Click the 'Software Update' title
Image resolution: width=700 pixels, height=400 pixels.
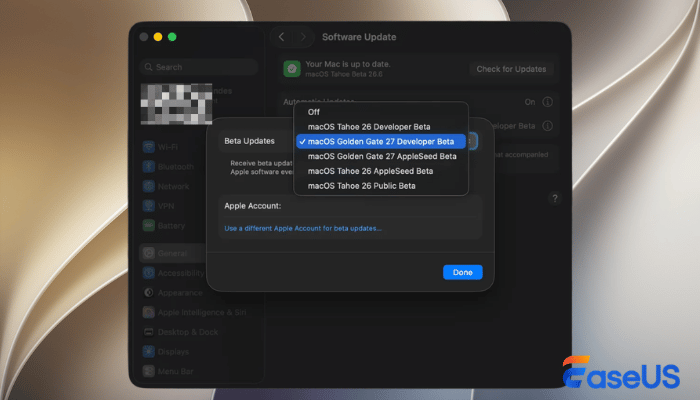(359, 37)
